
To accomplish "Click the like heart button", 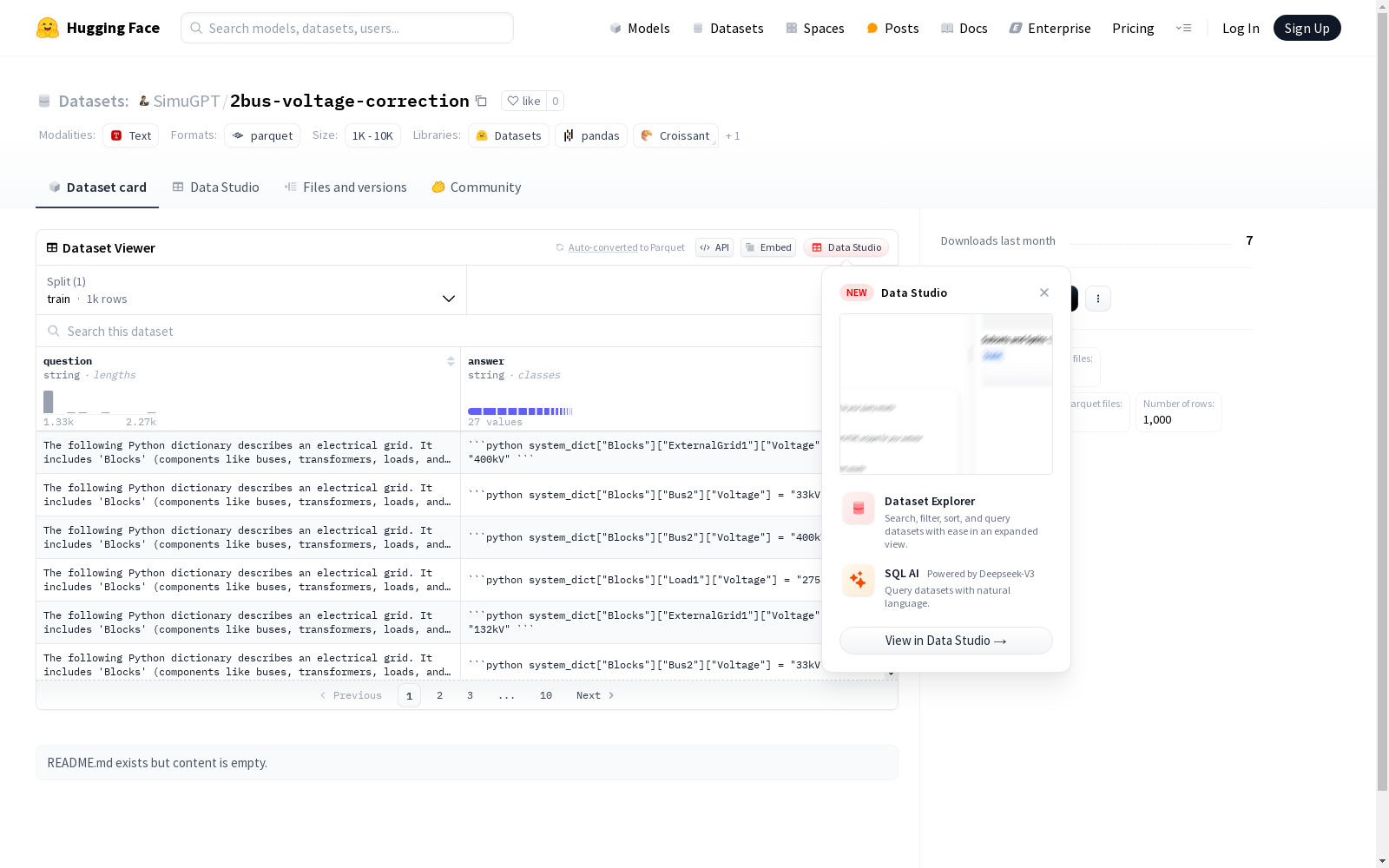I will 523,101.
